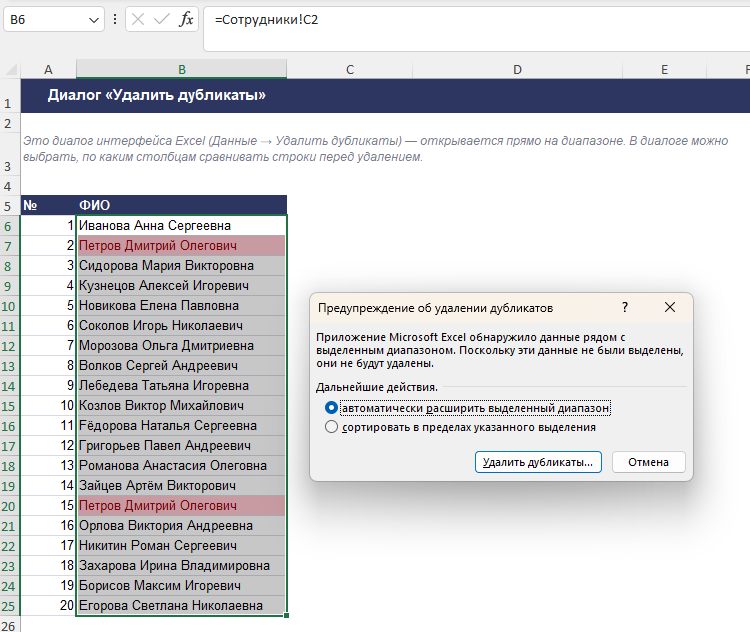The height and width of the screenshot is (632, 750).
Task: Click the title cell 'Диалог «Удалить дубликаты»'
Action: click(156, 95)
